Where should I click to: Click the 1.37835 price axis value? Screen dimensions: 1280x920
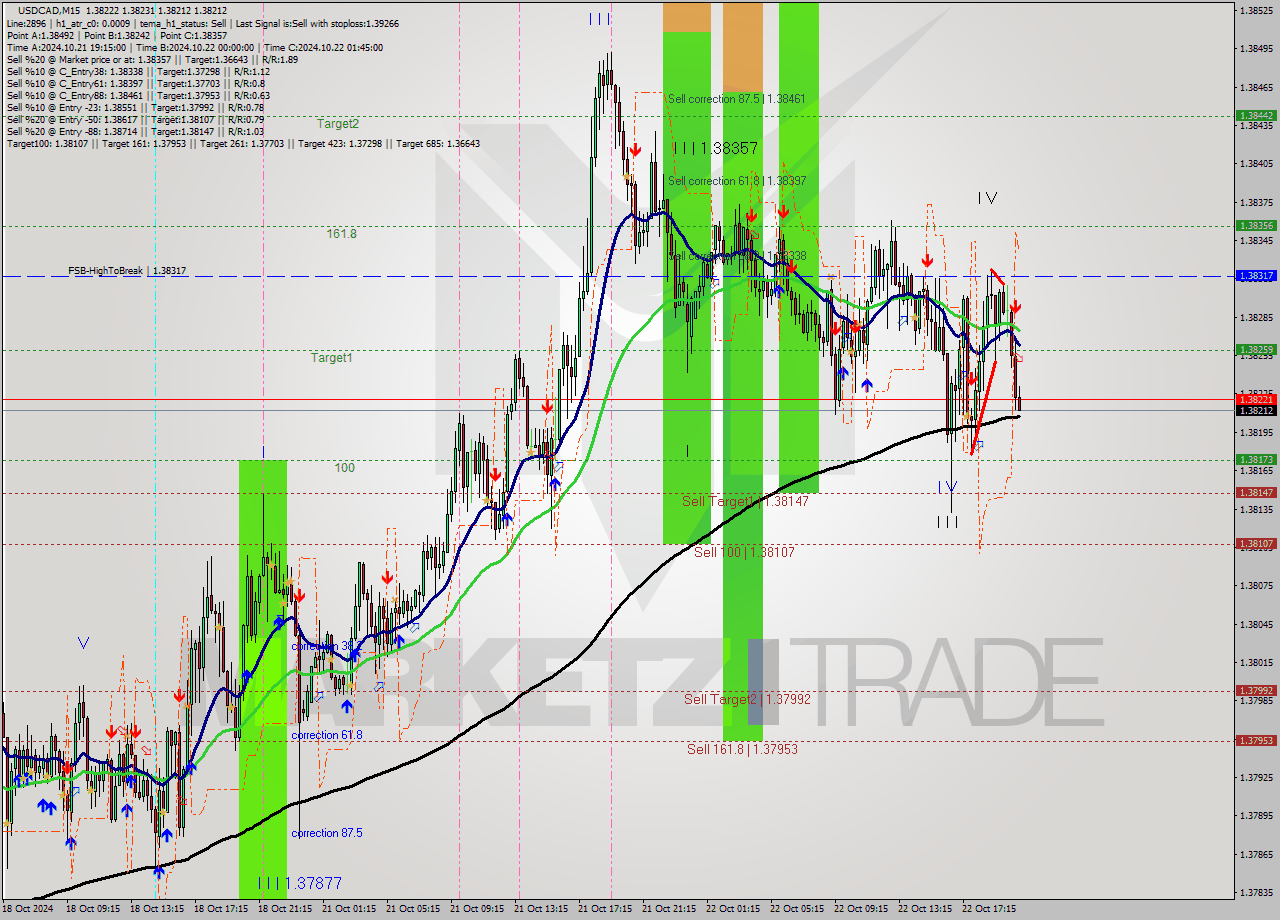click(x=1256, y=893)
